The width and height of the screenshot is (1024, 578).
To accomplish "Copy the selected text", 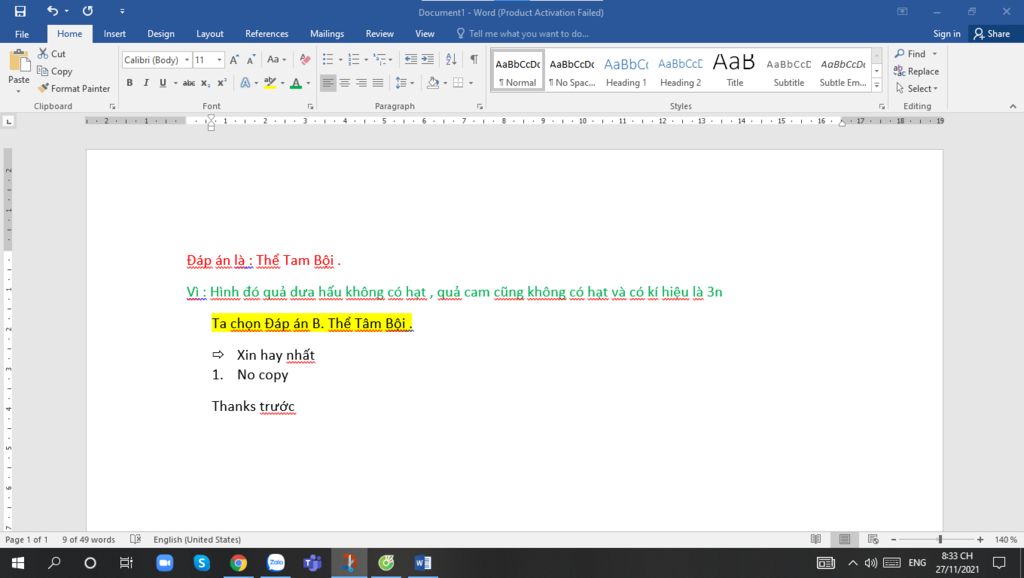I will [55, 71].
